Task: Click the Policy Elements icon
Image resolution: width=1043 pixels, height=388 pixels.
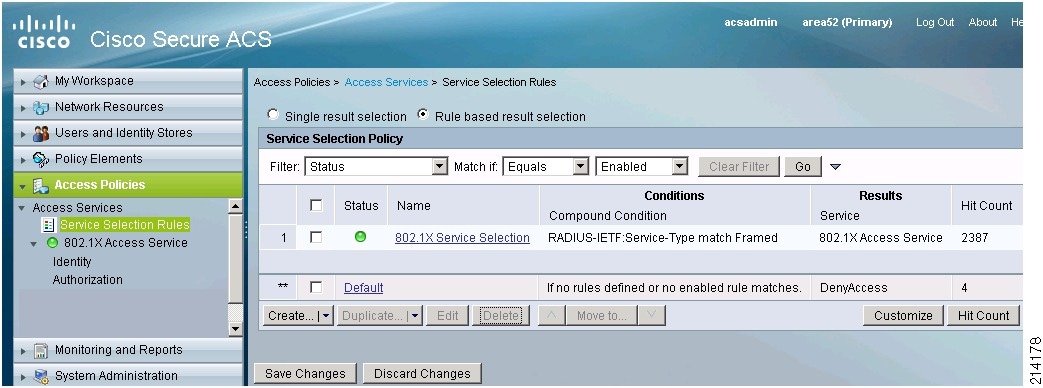Action: pyautogui.click(x=41, y=159)
